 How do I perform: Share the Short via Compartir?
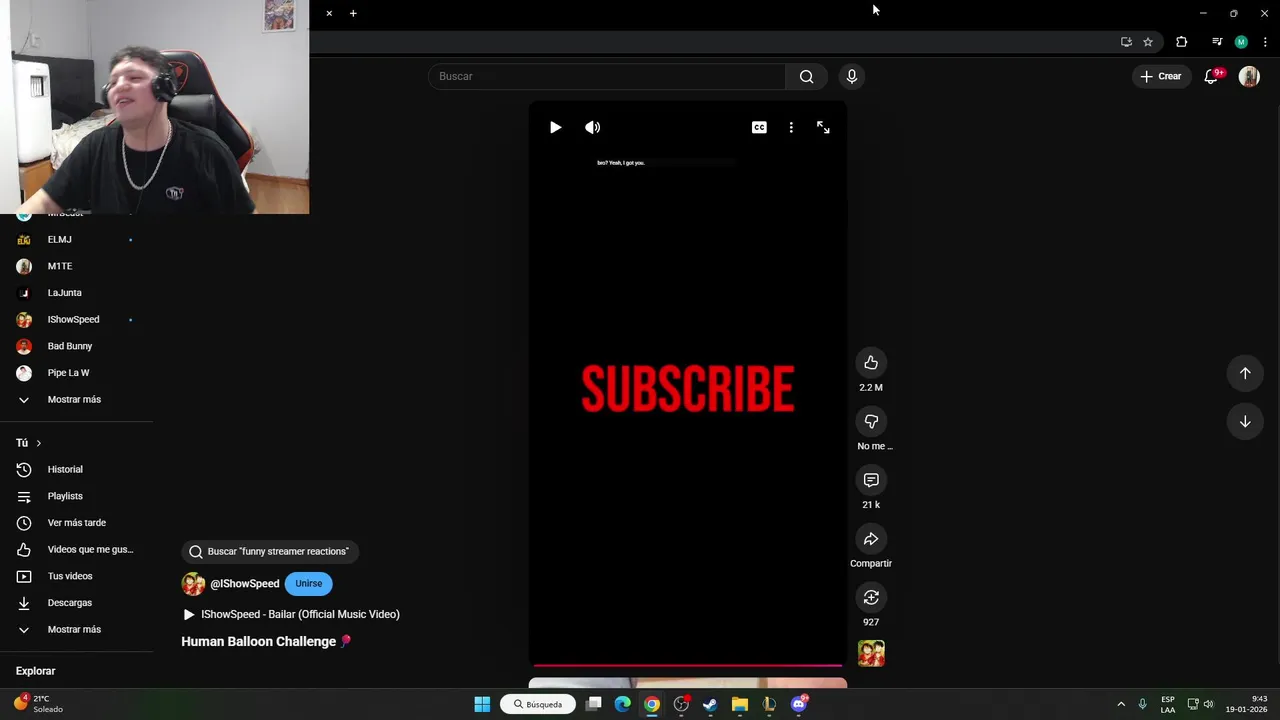click(x=871, y=539)
